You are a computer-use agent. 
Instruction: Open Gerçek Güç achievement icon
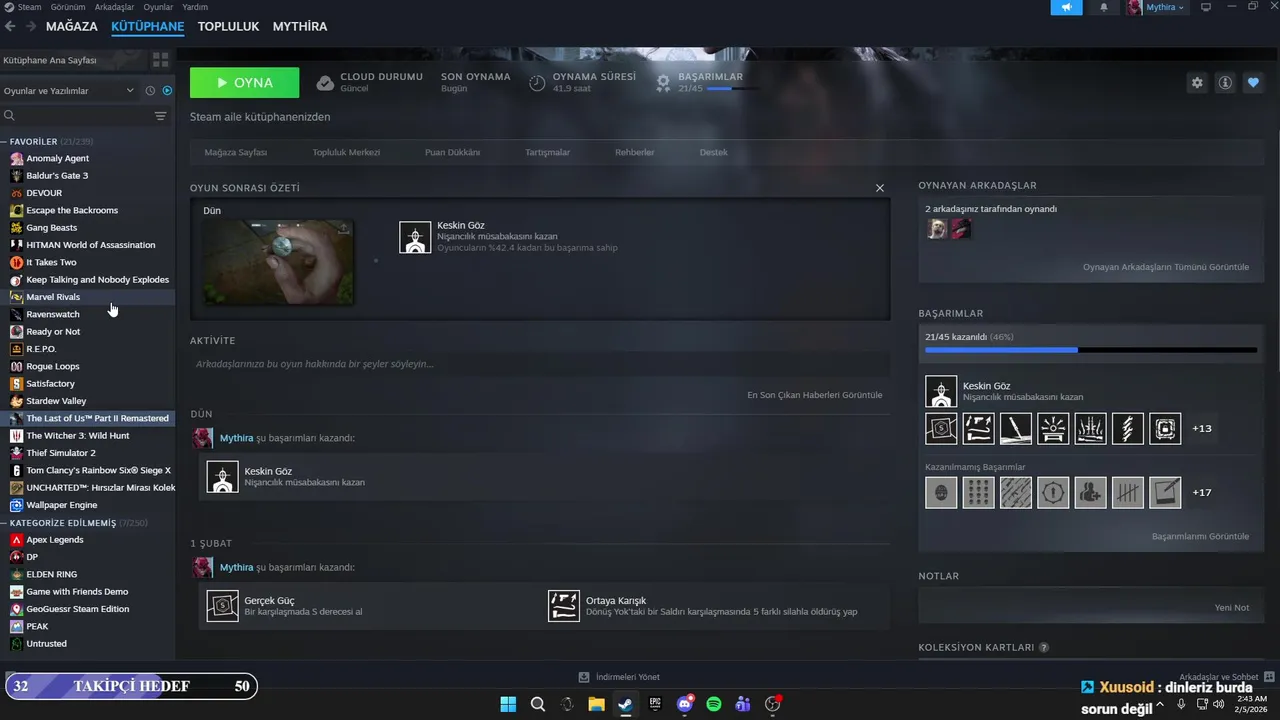click(x=222, y=605)
